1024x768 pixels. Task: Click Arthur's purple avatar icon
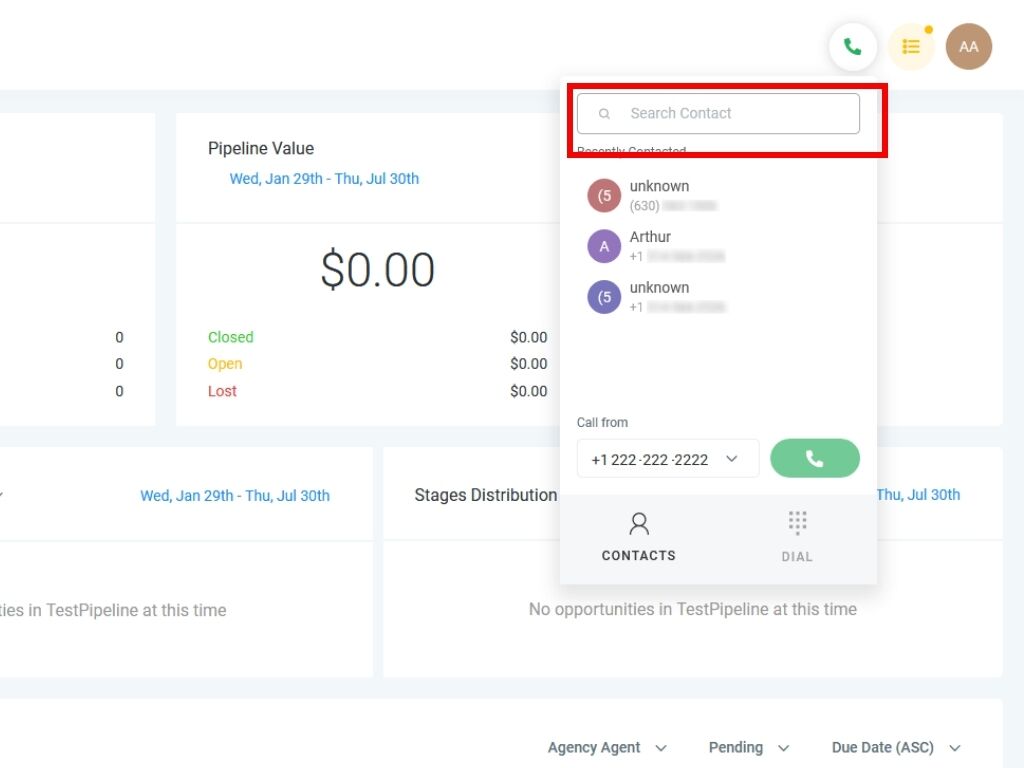[x=604, y=246]
